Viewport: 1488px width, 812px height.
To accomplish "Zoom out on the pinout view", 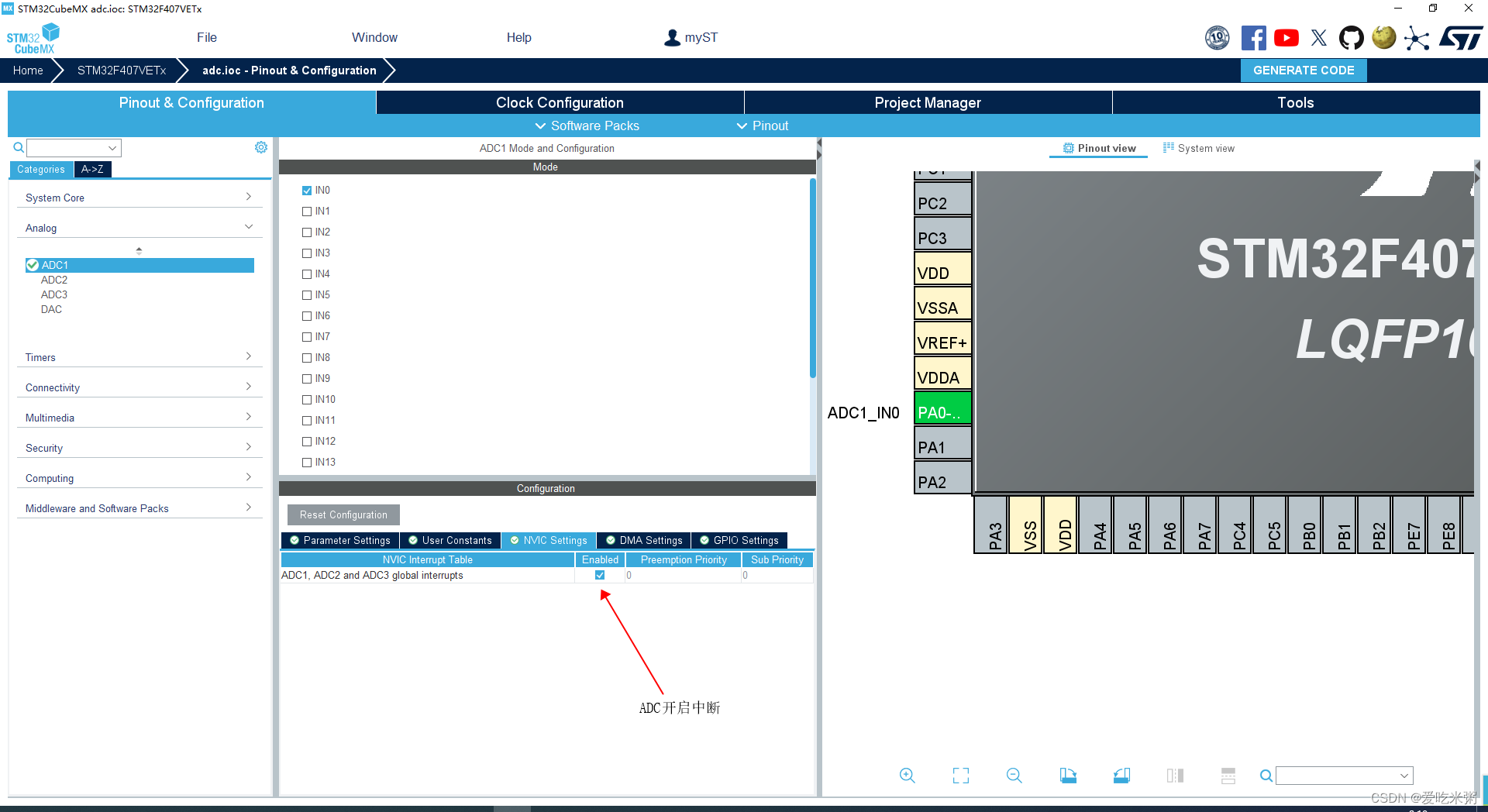I will [1014, 776].
